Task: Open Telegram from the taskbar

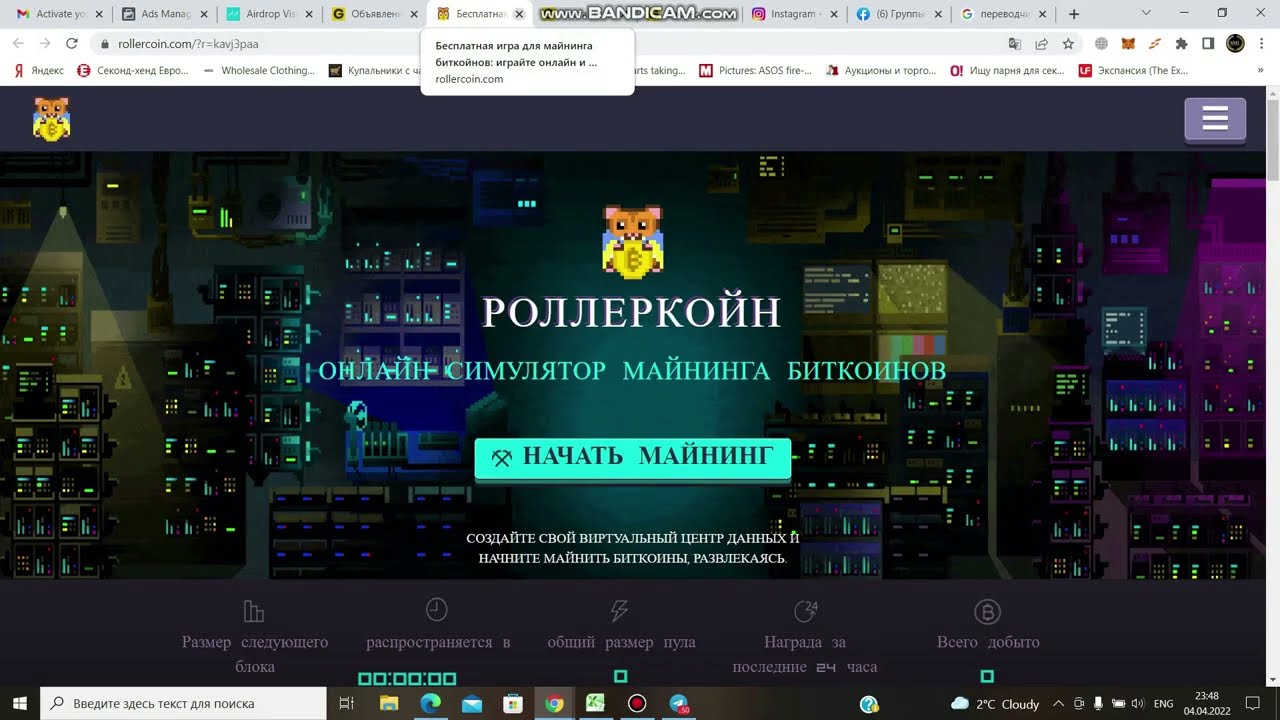Action: click(x=679, y=703)
